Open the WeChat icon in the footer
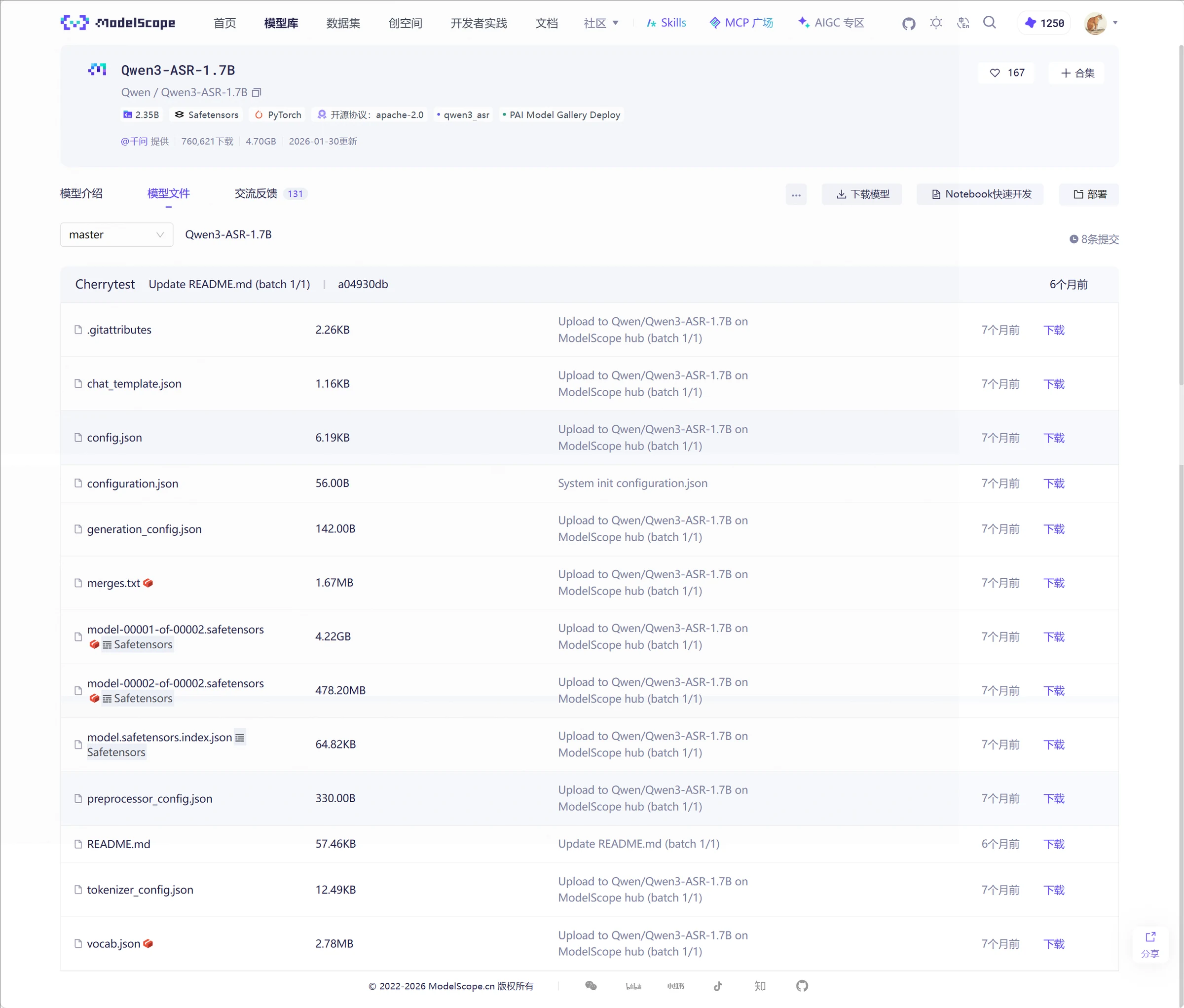 tap(591, 986)
